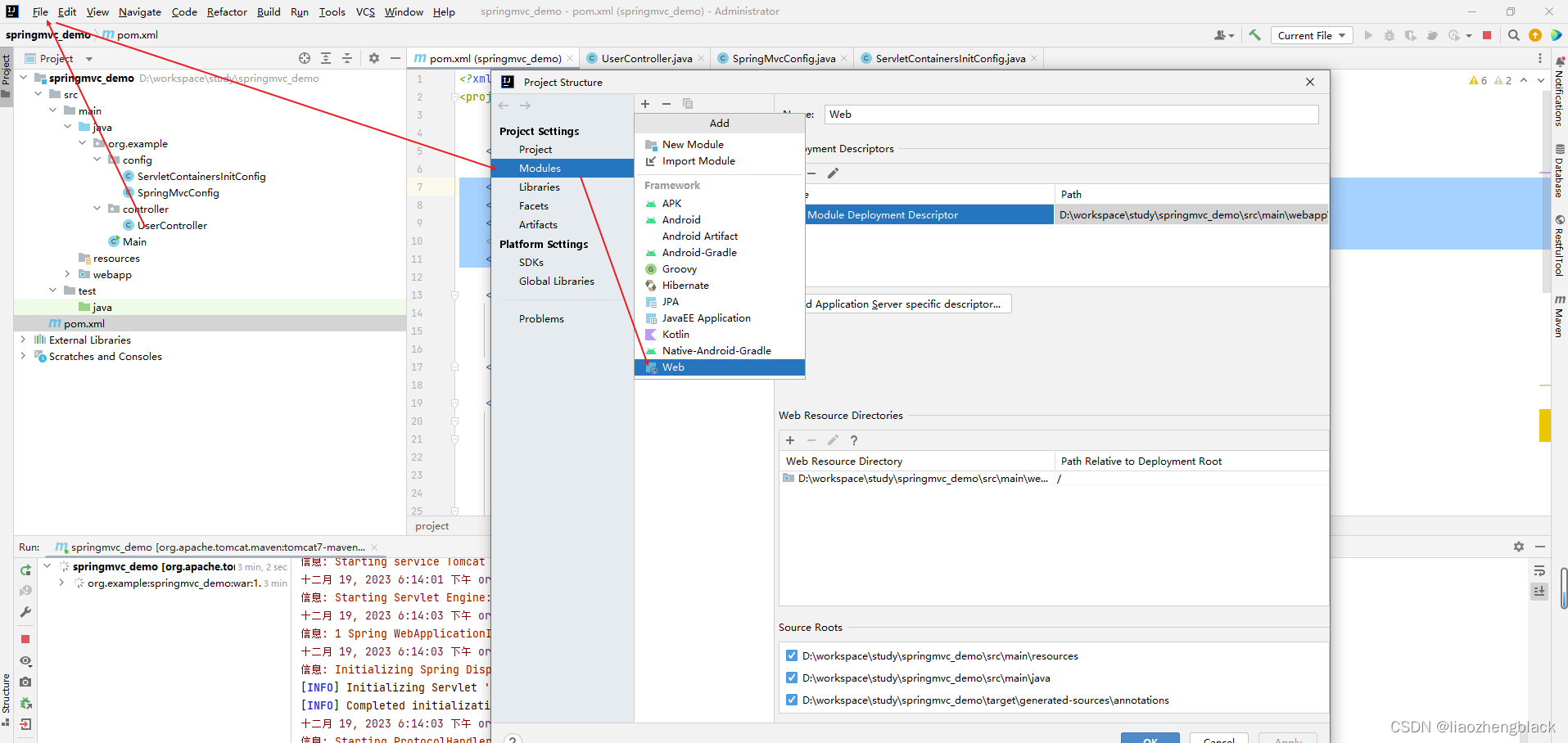Open the user account dropdown in top toolbar
The width and height of the screenshot is (1568, 743).
[x=1224, y=35]
